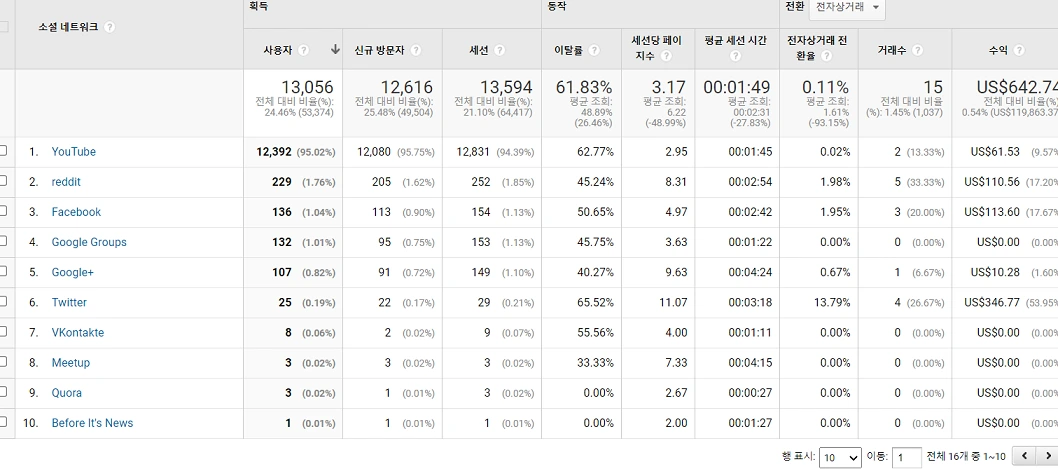Image resolution: width=1058 pixels, height=469 pixels.
Task: Tick the Twitter row checkbox
Action: [3, 301]
